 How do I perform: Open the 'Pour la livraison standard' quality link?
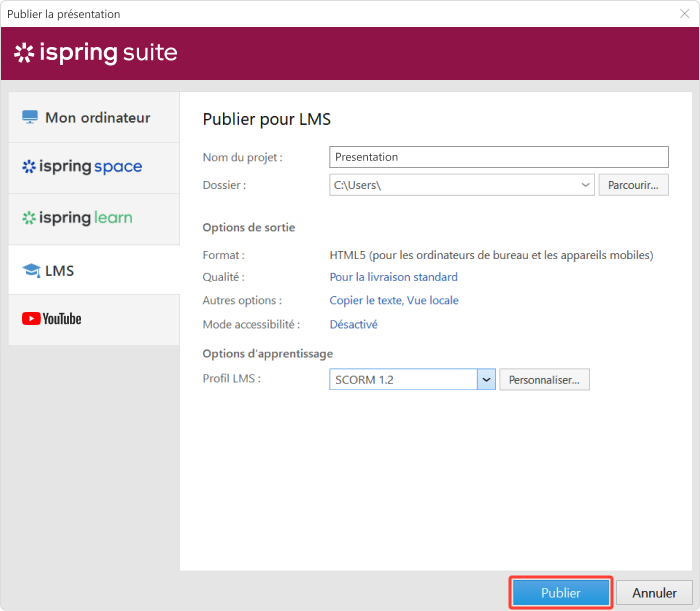[x=393, y=277]
